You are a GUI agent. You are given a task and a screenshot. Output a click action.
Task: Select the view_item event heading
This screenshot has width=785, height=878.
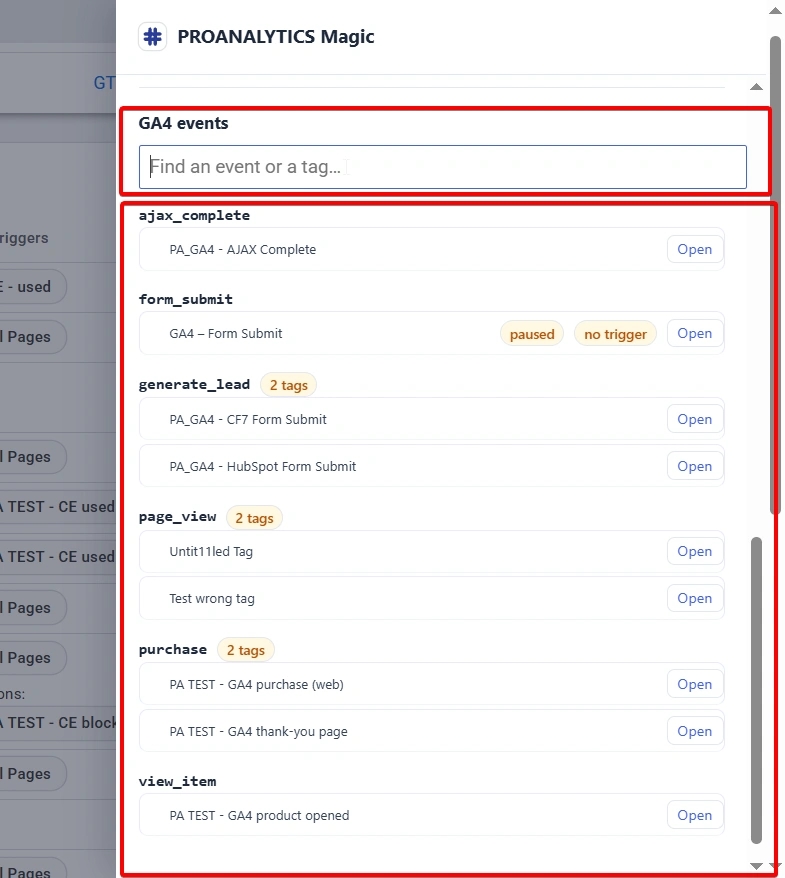point(177,781)
